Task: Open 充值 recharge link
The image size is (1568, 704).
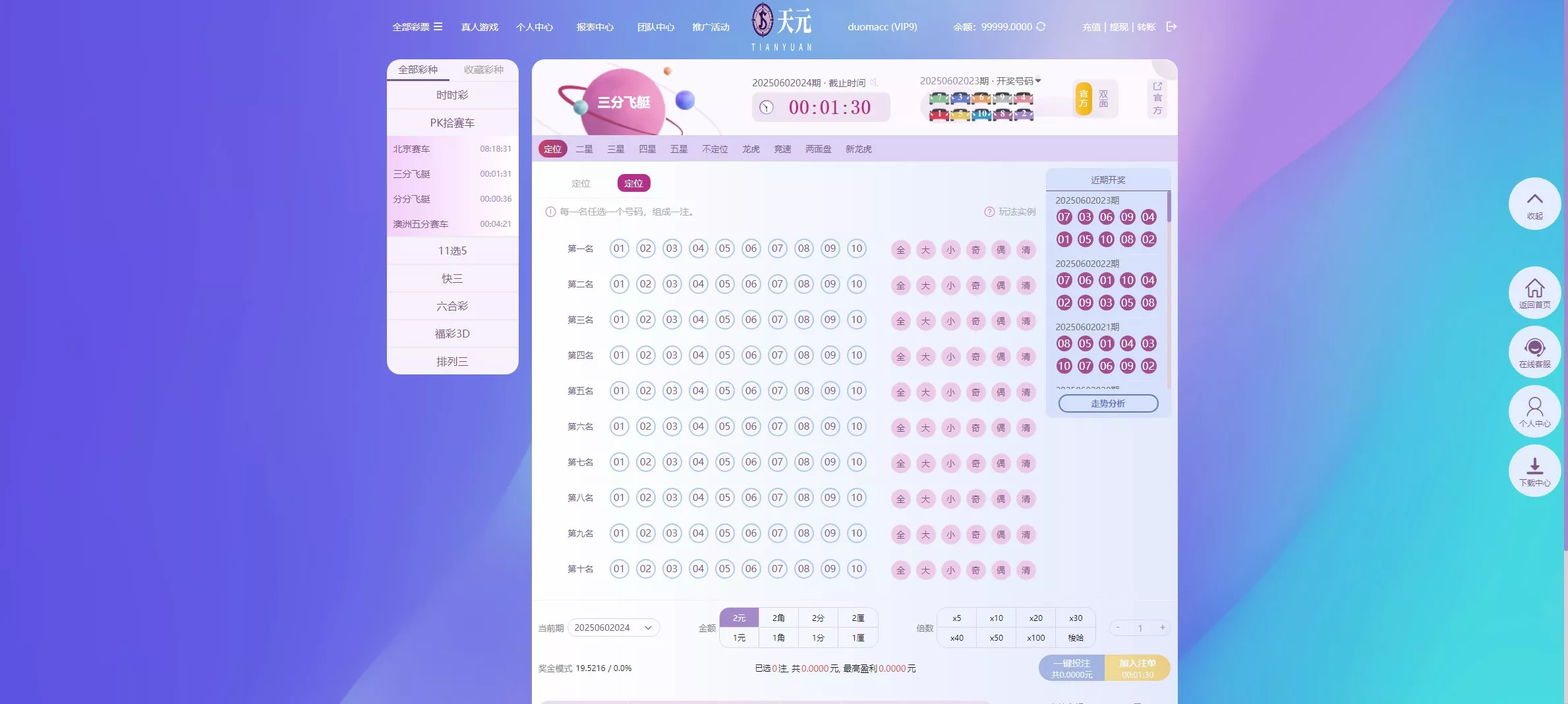Action: point(1090,26)
